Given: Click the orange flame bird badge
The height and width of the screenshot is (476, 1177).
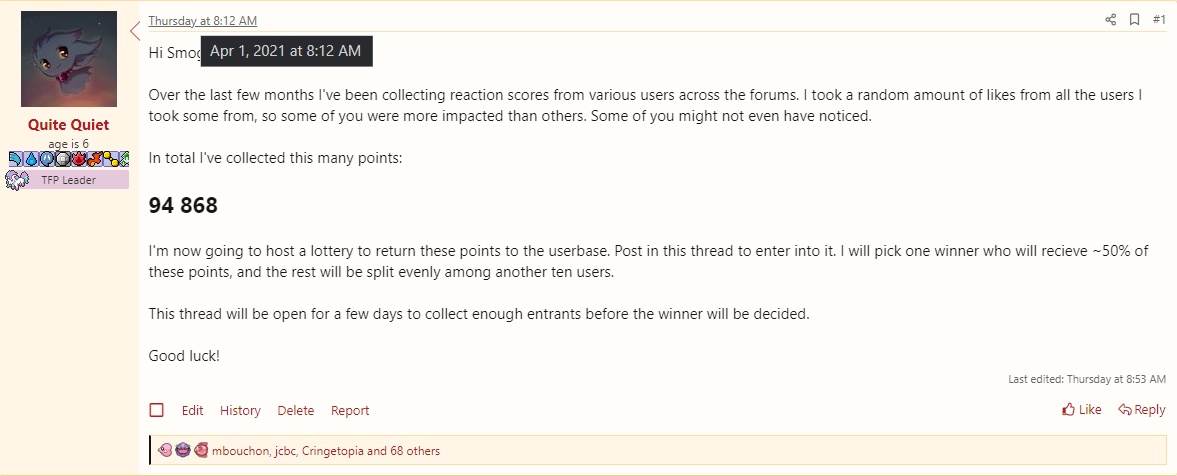Looking at the screenshot, I should coord(92,159).
